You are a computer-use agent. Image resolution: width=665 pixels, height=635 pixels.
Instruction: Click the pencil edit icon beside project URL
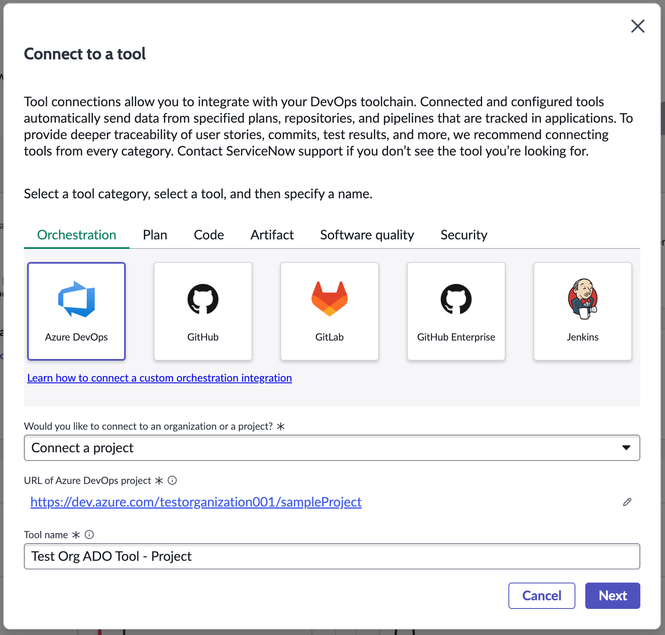point(627,502)
